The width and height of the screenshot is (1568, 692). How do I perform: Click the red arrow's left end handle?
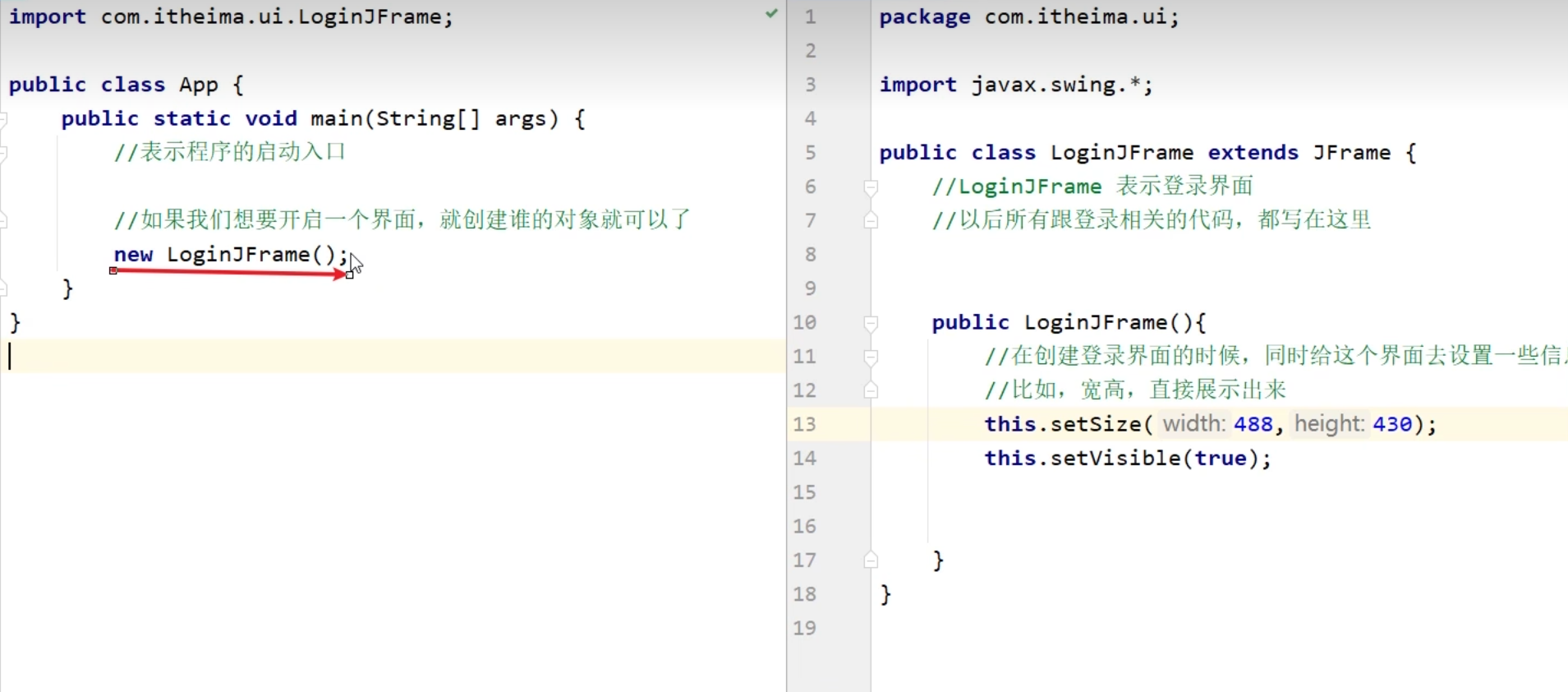[x=113, y=270]
